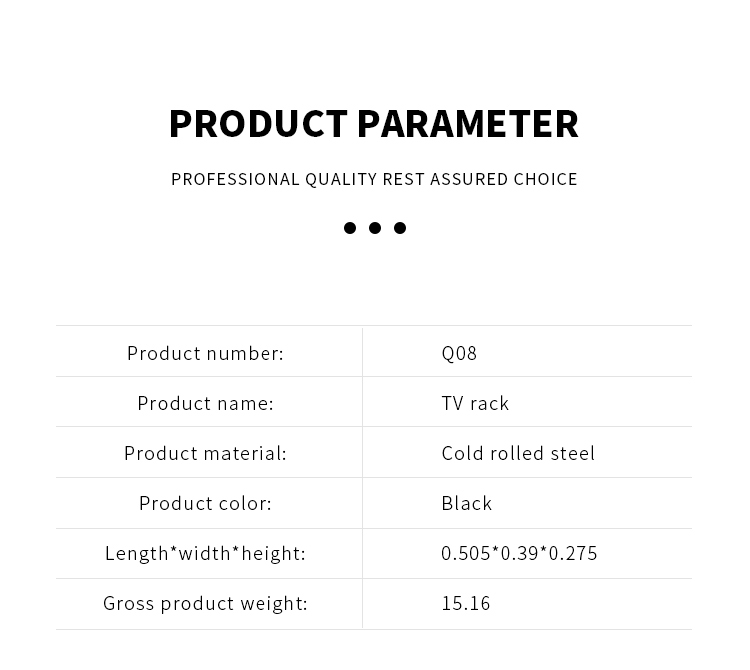Select the 'Black' color value
The width and height of the screenshot is (750, 670).
coord(467,503)
